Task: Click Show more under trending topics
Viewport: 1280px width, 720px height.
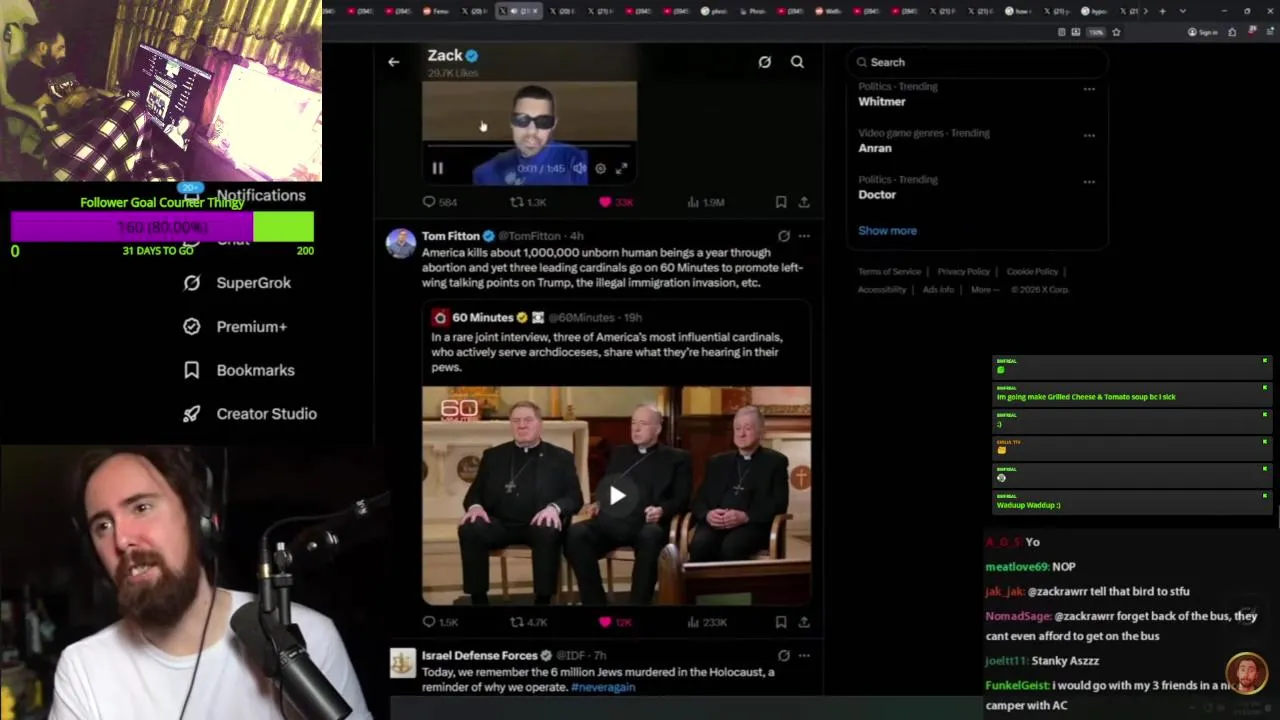Action: click(x=887, y=231)
